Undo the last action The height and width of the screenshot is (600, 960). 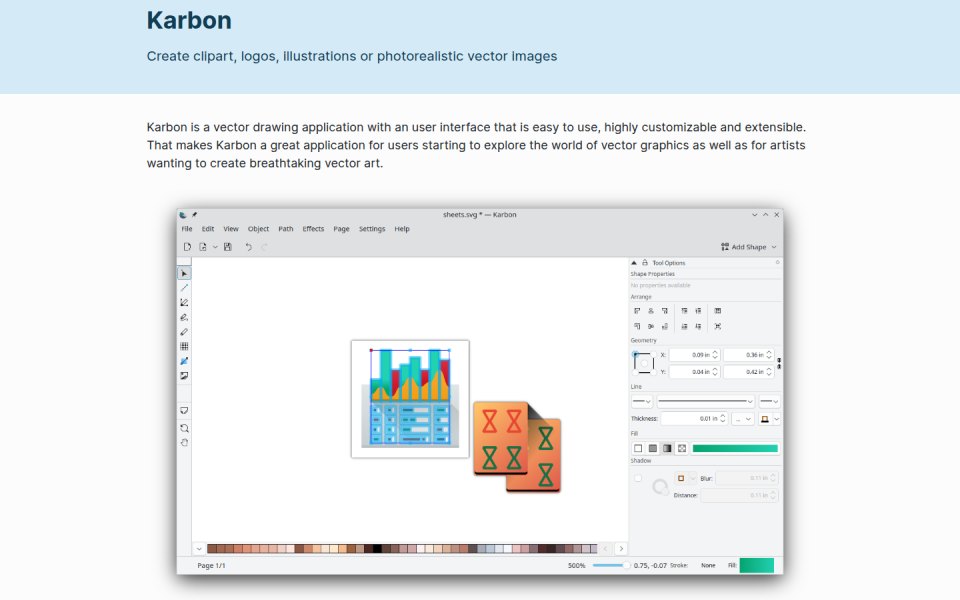249,247
